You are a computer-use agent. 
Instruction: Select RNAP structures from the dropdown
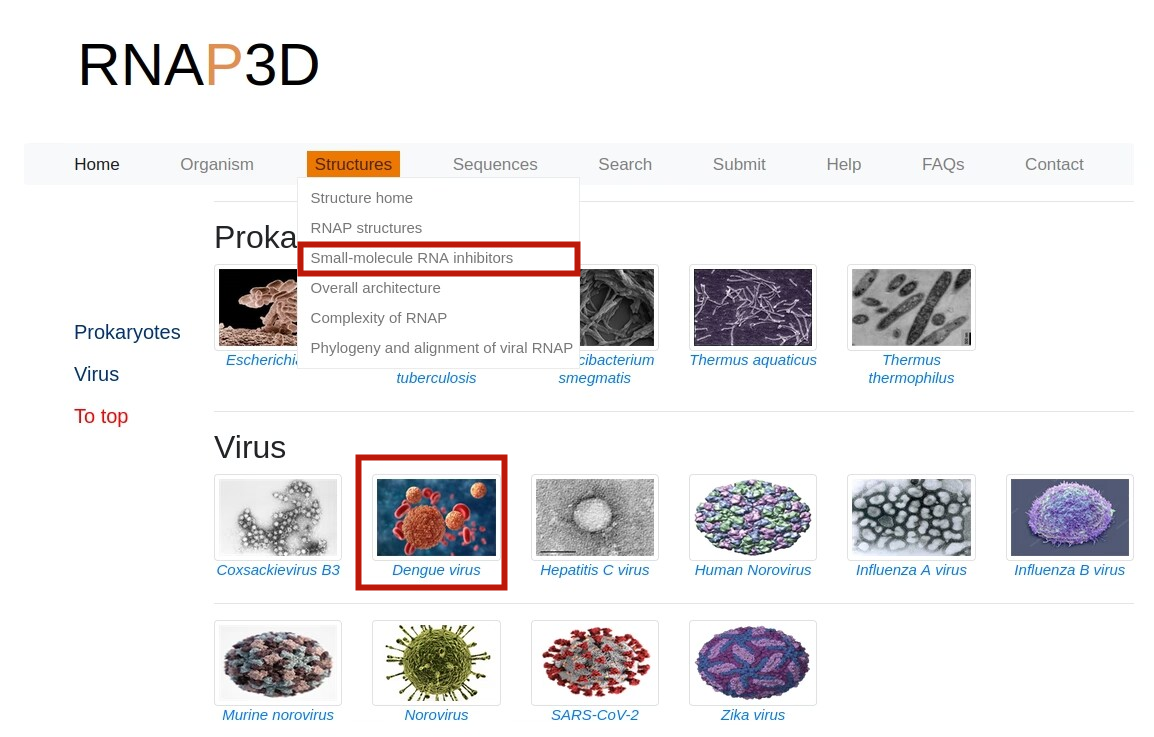366,228
